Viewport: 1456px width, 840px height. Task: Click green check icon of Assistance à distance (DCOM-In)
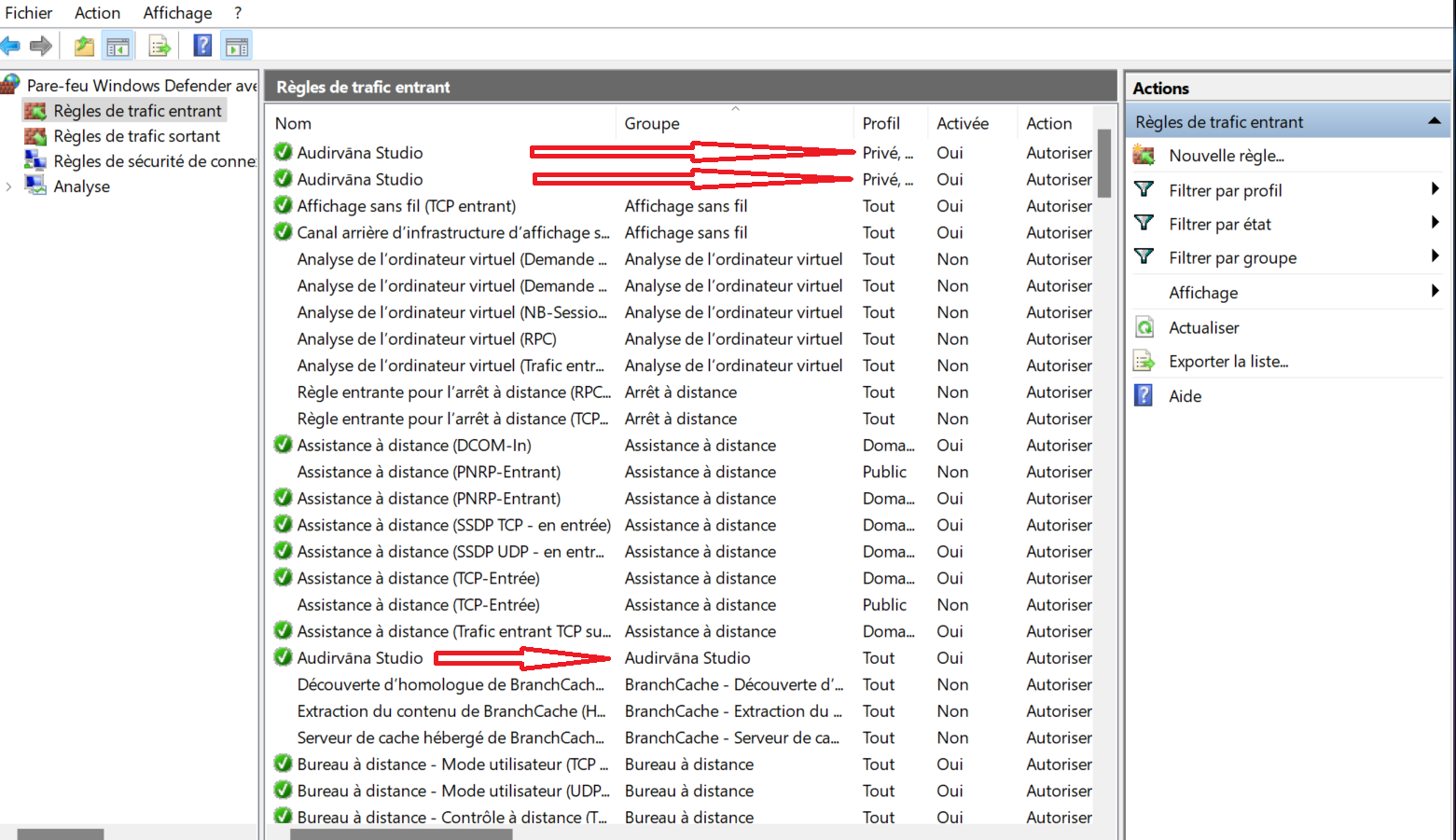click(x=283, y=445)
